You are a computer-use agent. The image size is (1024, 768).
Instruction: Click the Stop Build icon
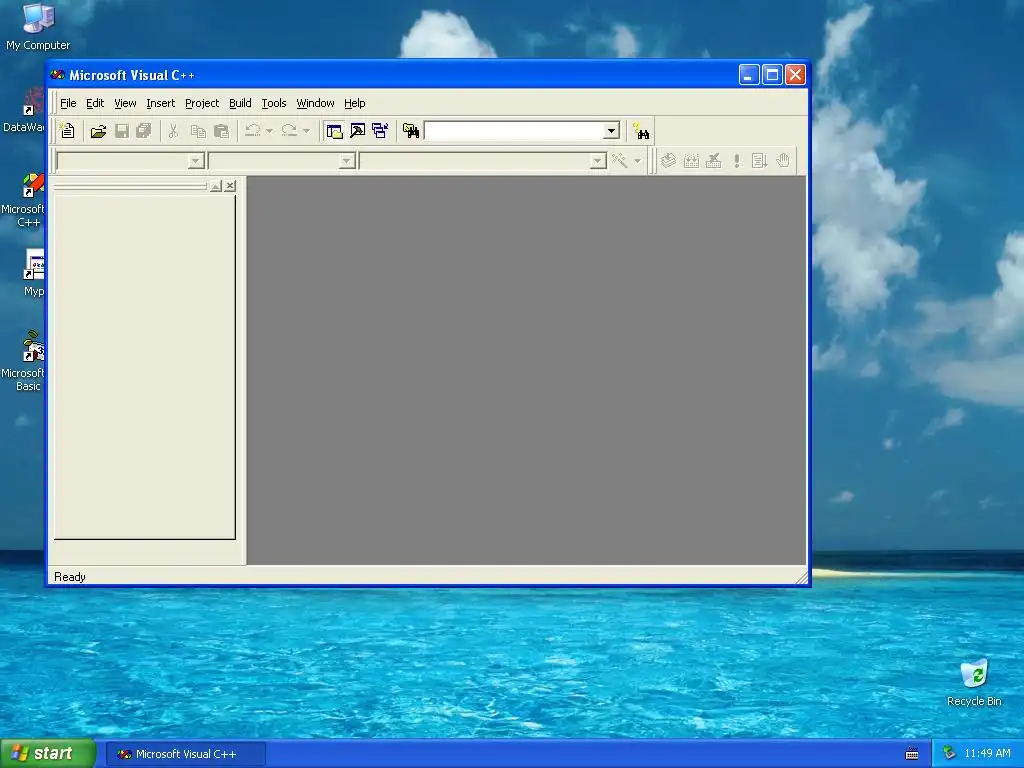[x=714, y=161]
